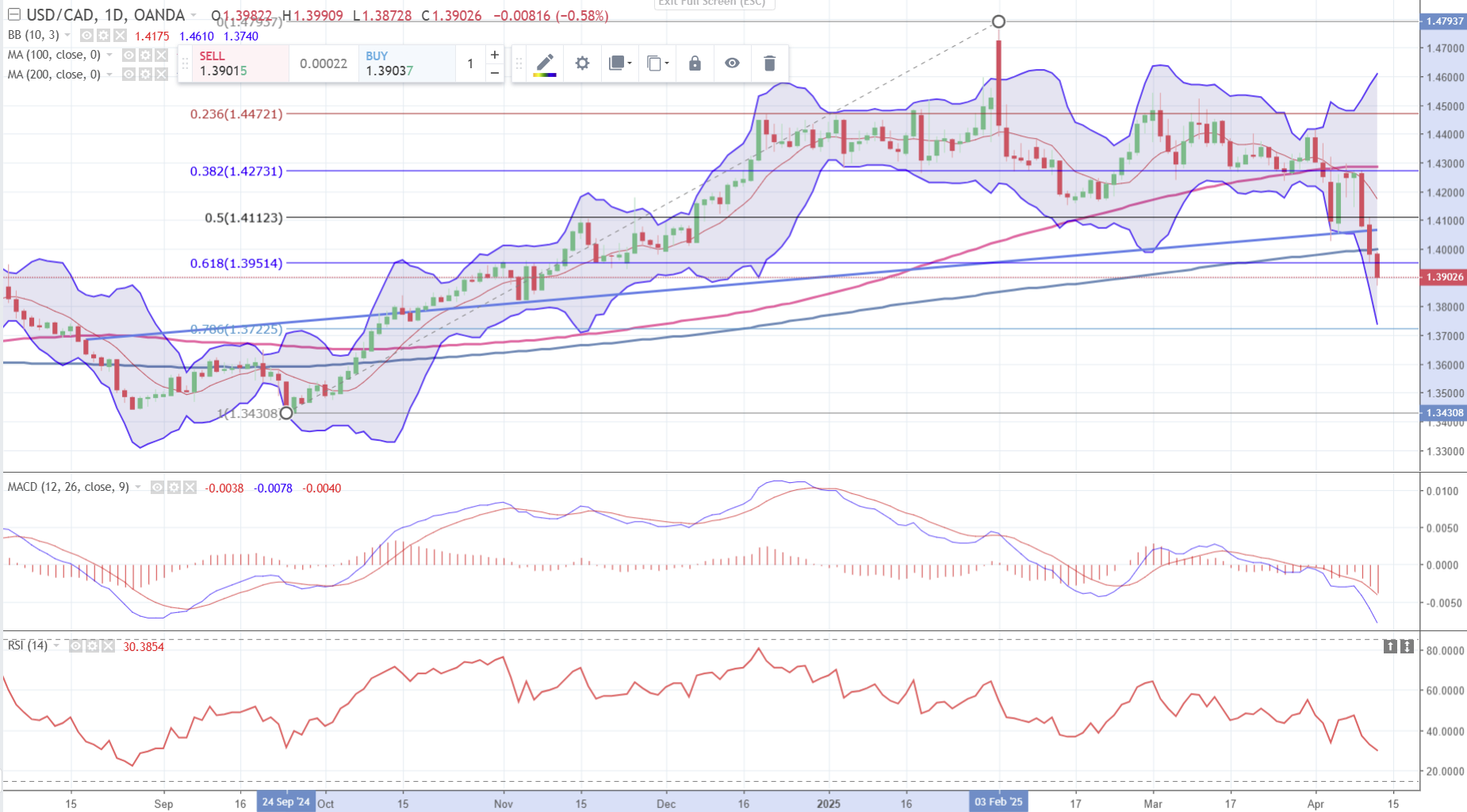The width and height of the screenshot is (1467, 812).
Task: Change line color with pencil swatch
Action: click(545, 63)
